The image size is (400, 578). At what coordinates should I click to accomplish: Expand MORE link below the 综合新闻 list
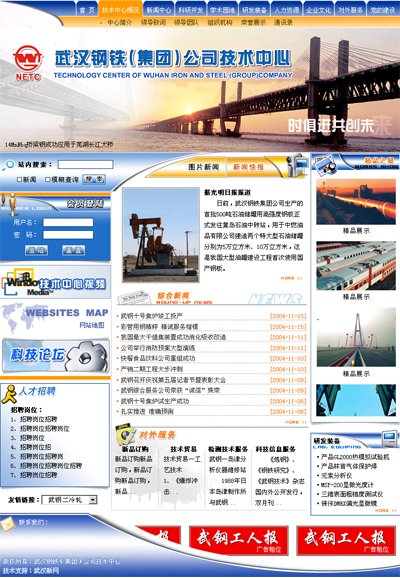tap(296, 422)
